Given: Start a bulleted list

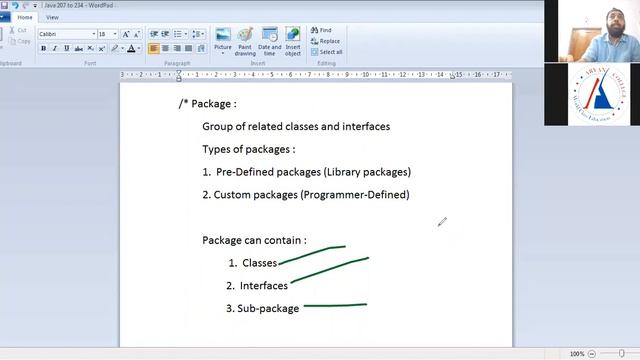Looking at the screenshot, I should (178, 34).
